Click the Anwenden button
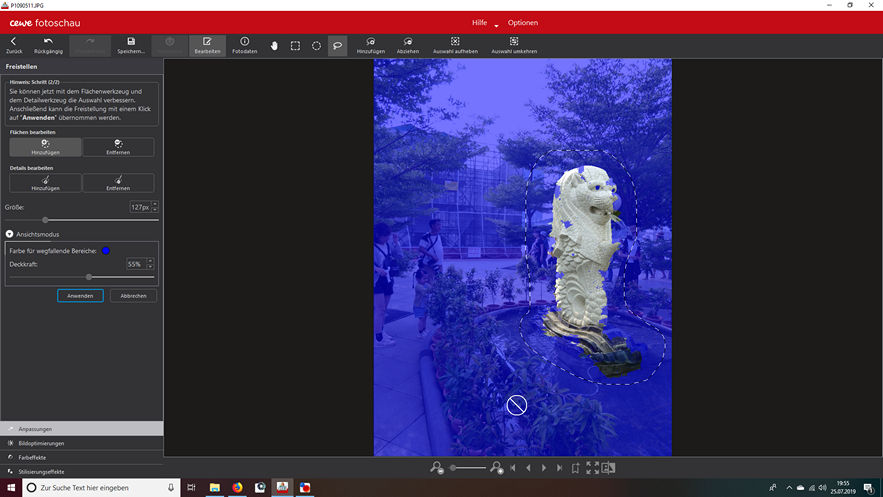This screenshot has height=497, width=883. [x=80, y=296]
